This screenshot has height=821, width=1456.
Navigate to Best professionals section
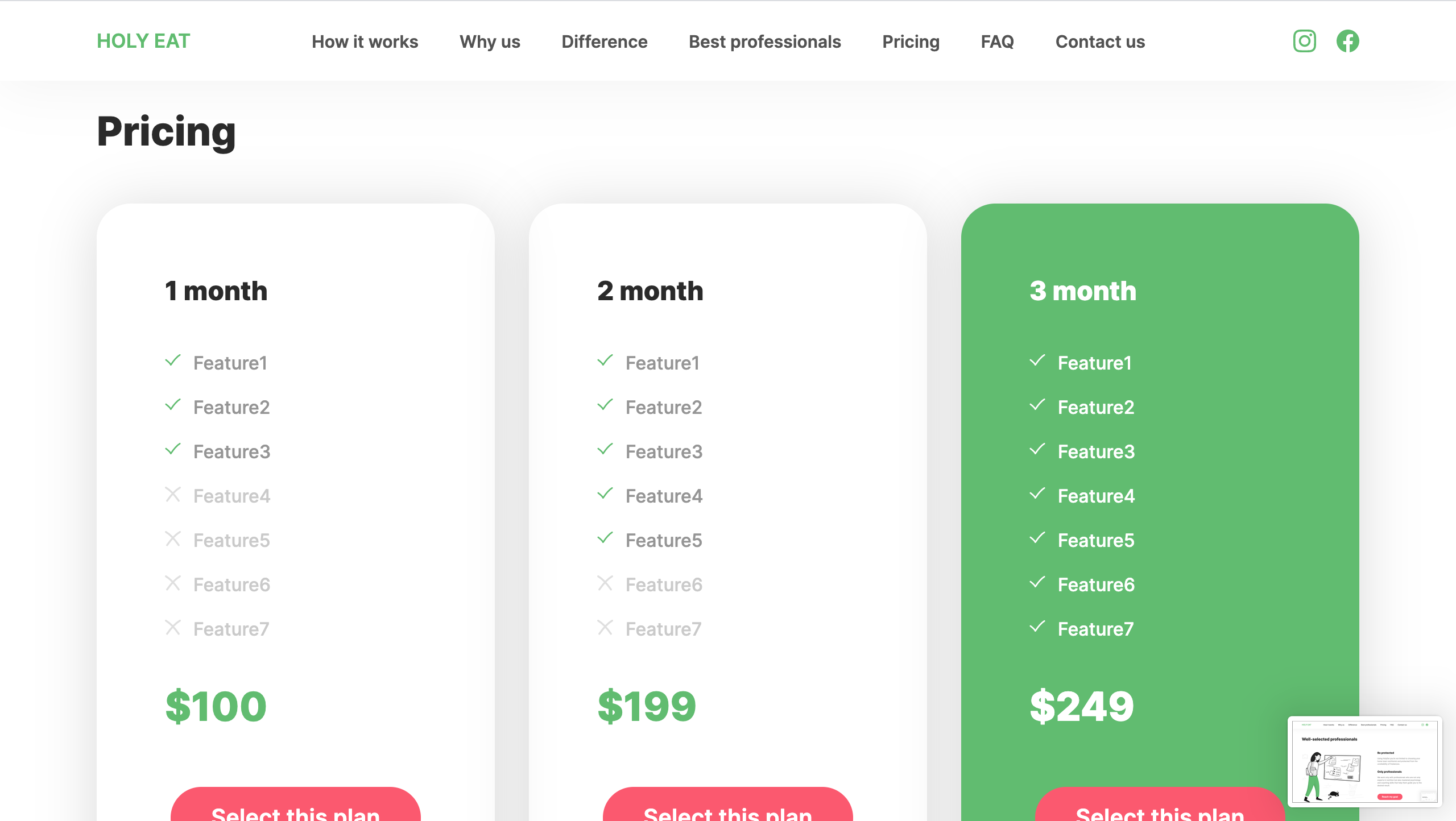(x=764, y=42)
